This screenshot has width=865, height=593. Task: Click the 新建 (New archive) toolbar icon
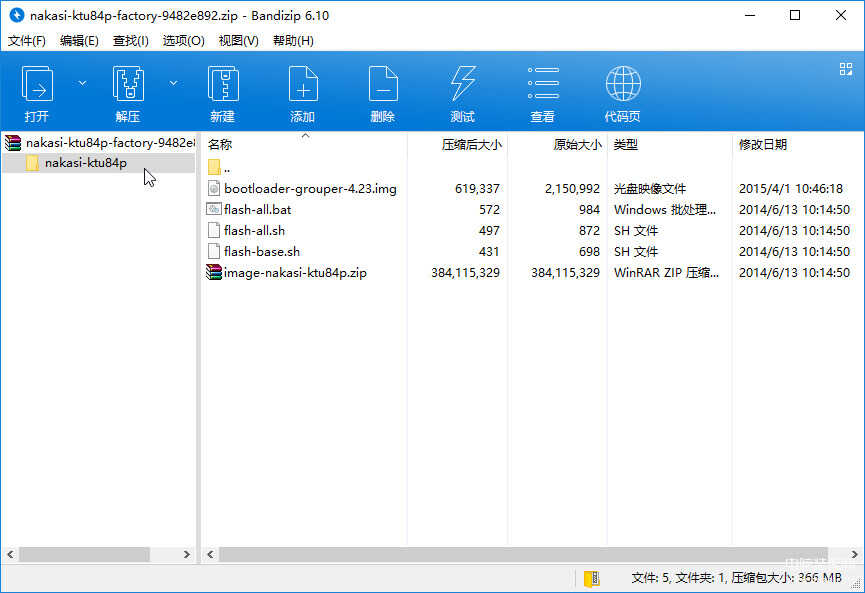click(223, 84)
